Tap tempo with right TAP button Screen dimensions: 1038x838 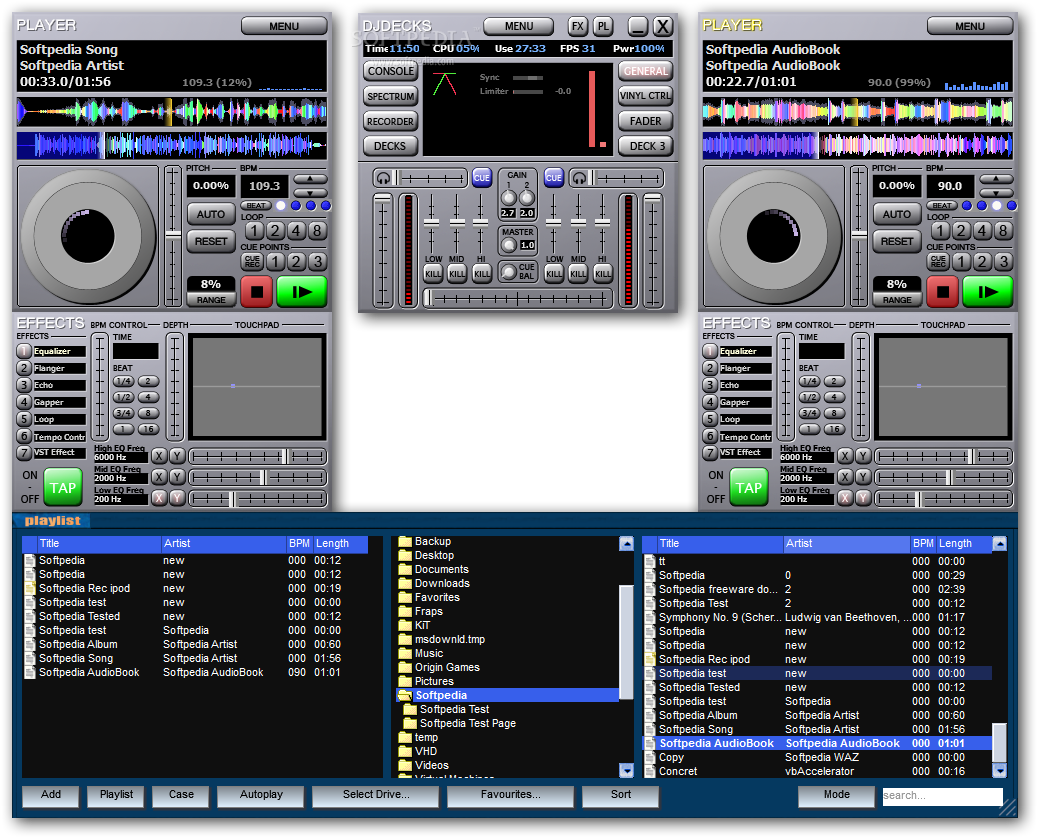click(x=749, y=488)
